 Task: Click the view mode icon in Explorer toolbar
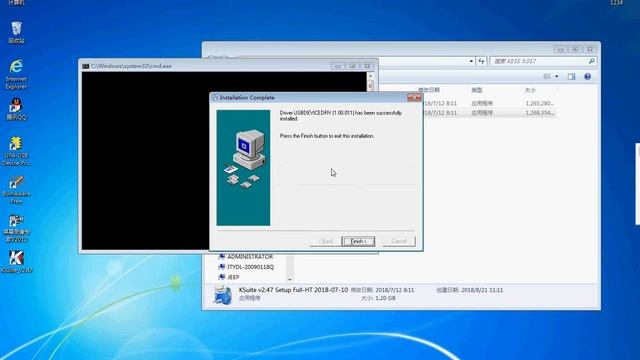[547, 76]
